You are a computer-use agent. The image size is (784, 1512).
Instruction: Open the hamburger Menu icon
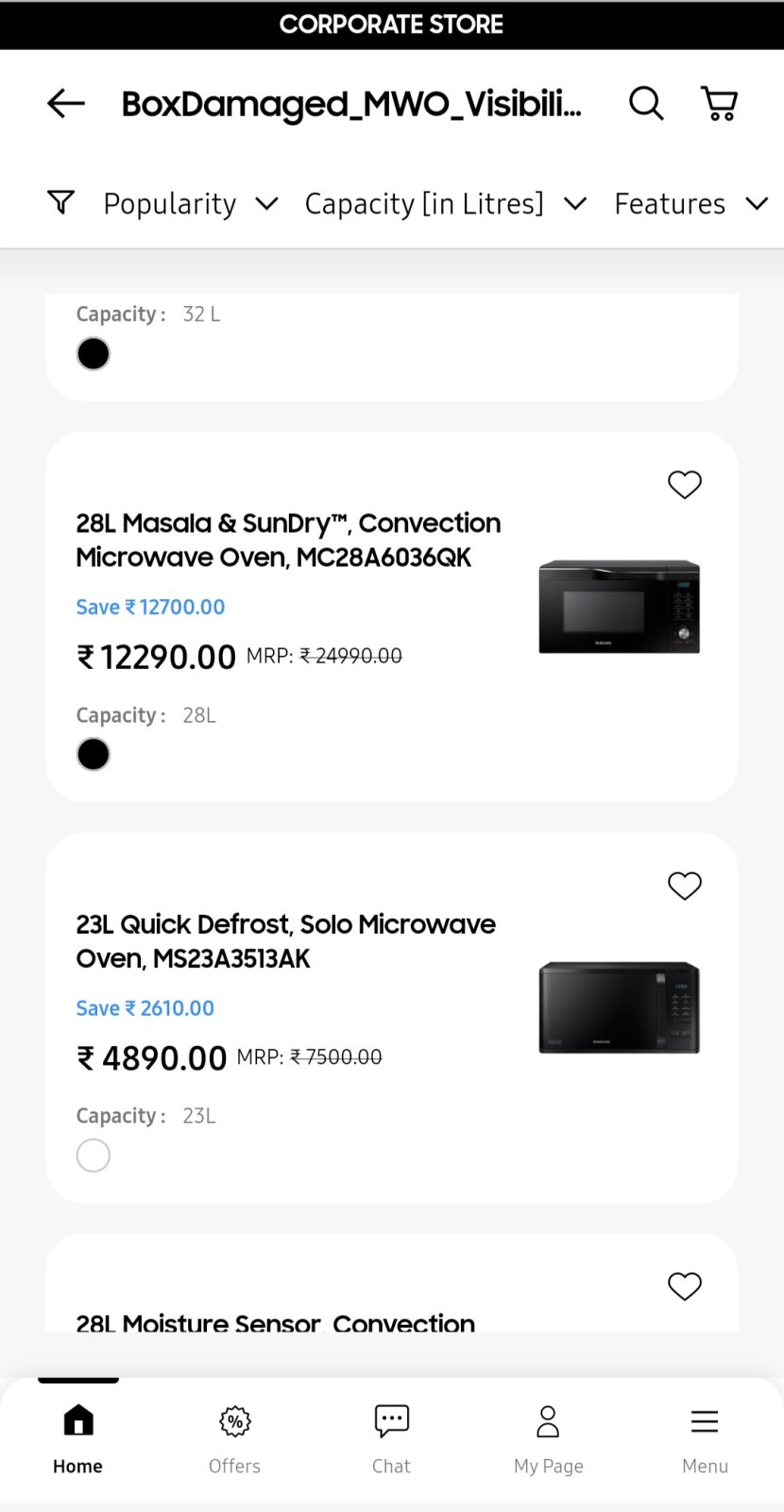705,1421
